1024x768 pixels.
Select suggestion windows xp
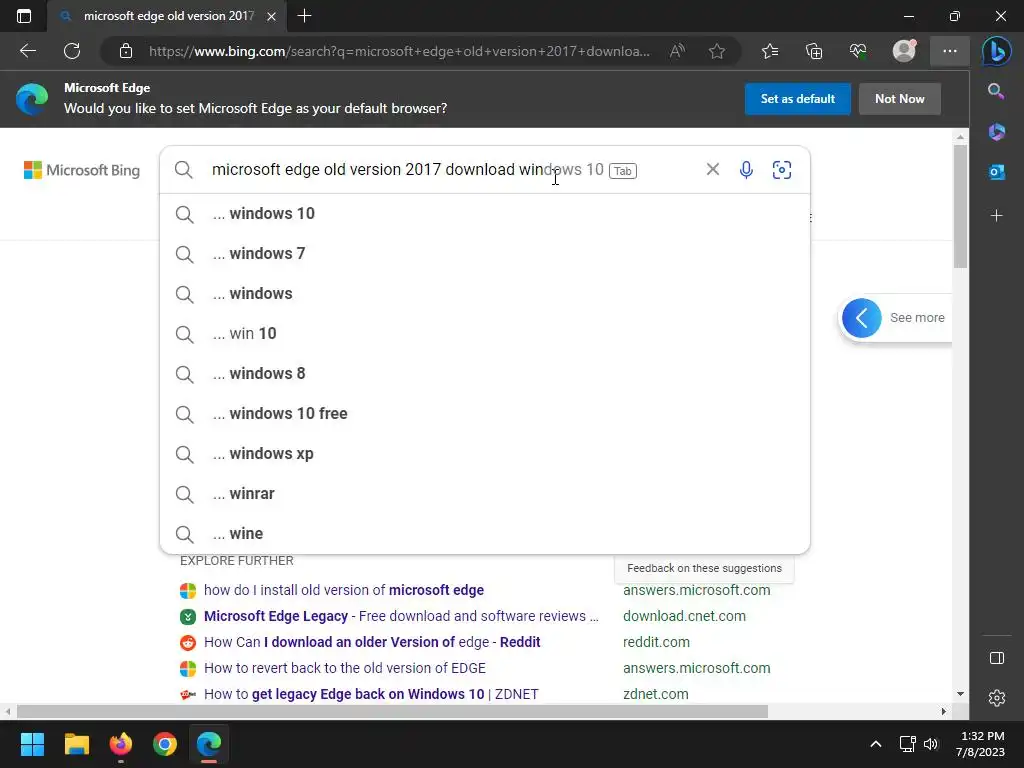point(485,453)
